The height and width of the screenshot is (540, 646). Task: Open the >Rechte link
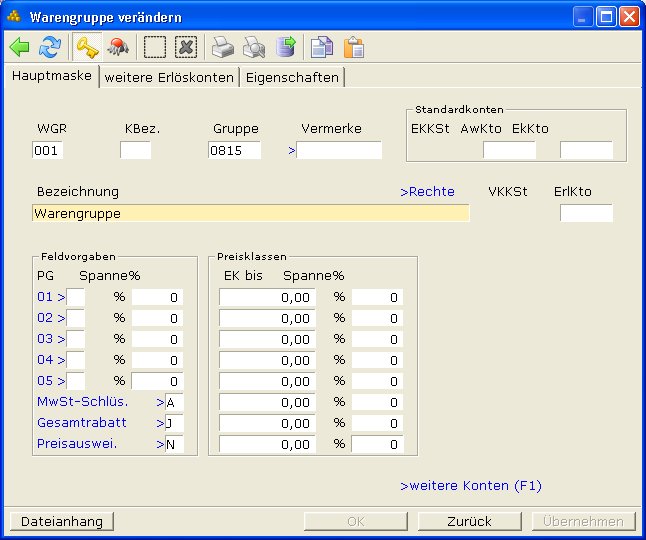point(427,191)
